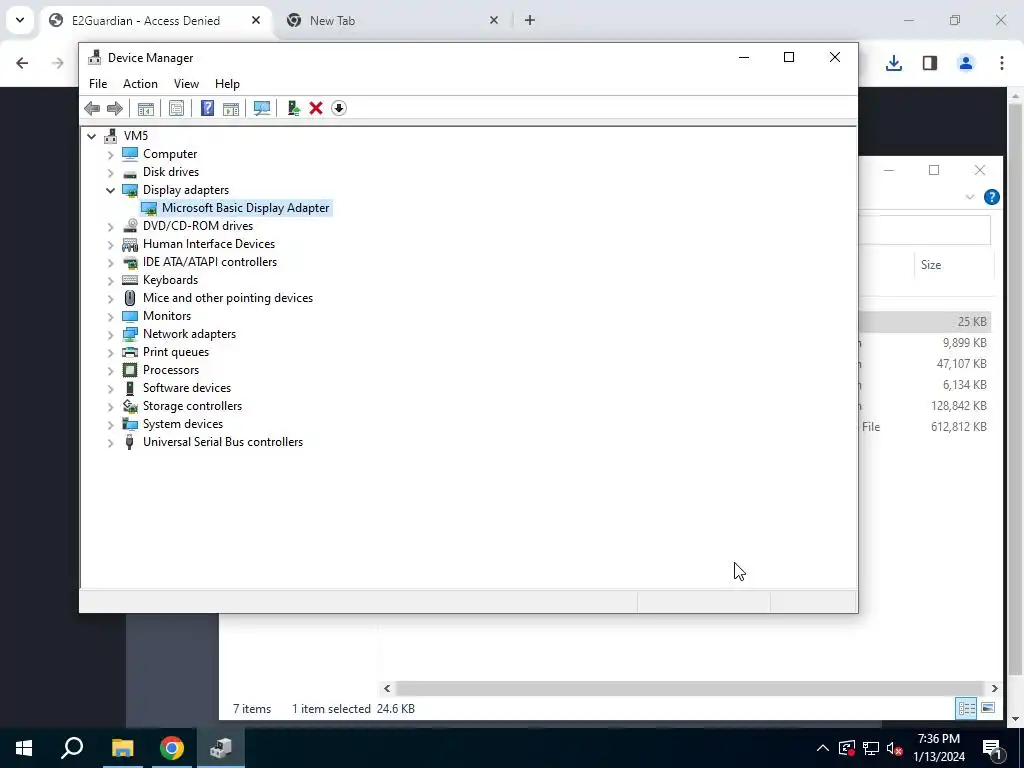1024x768 pixels.
Task: Expand the System devices node
Action: tap(110, 424)
